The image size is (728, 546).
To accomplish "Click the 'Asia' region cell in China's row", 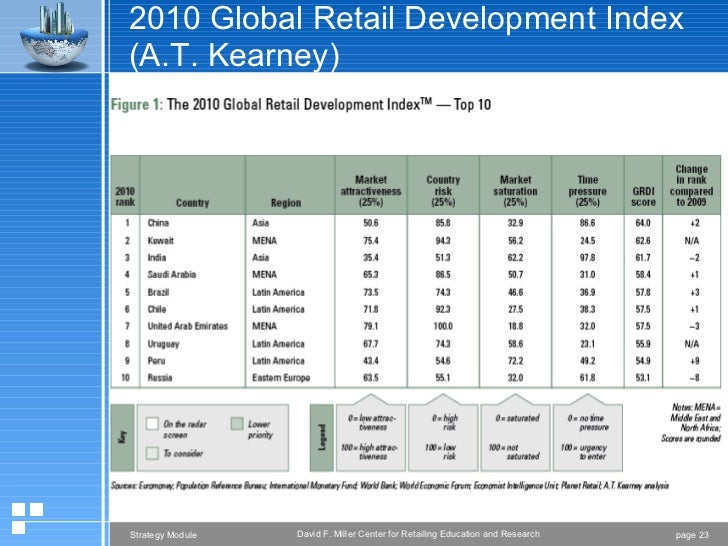I will click(x=260, y=223).
